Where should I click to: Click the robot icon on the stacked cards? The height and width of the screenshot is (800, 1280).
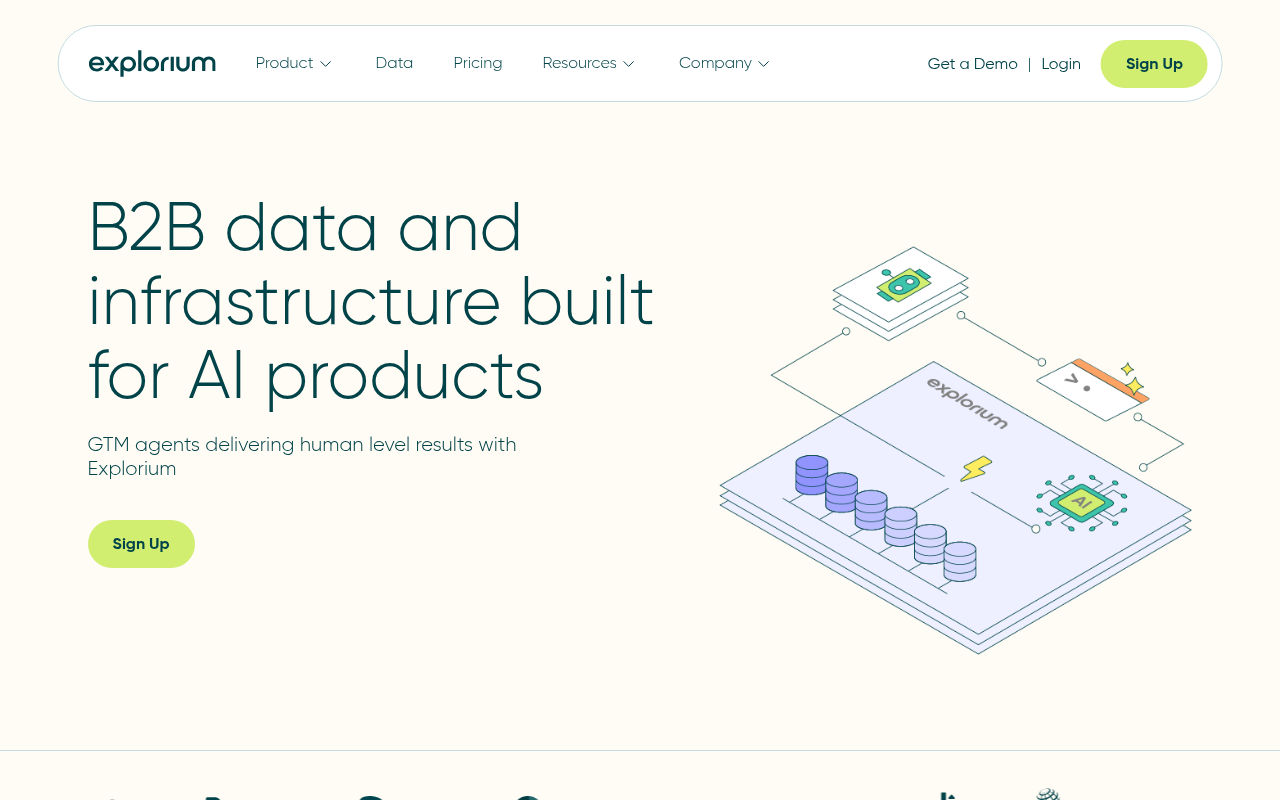pyautogui.click(x=903, y=285)
